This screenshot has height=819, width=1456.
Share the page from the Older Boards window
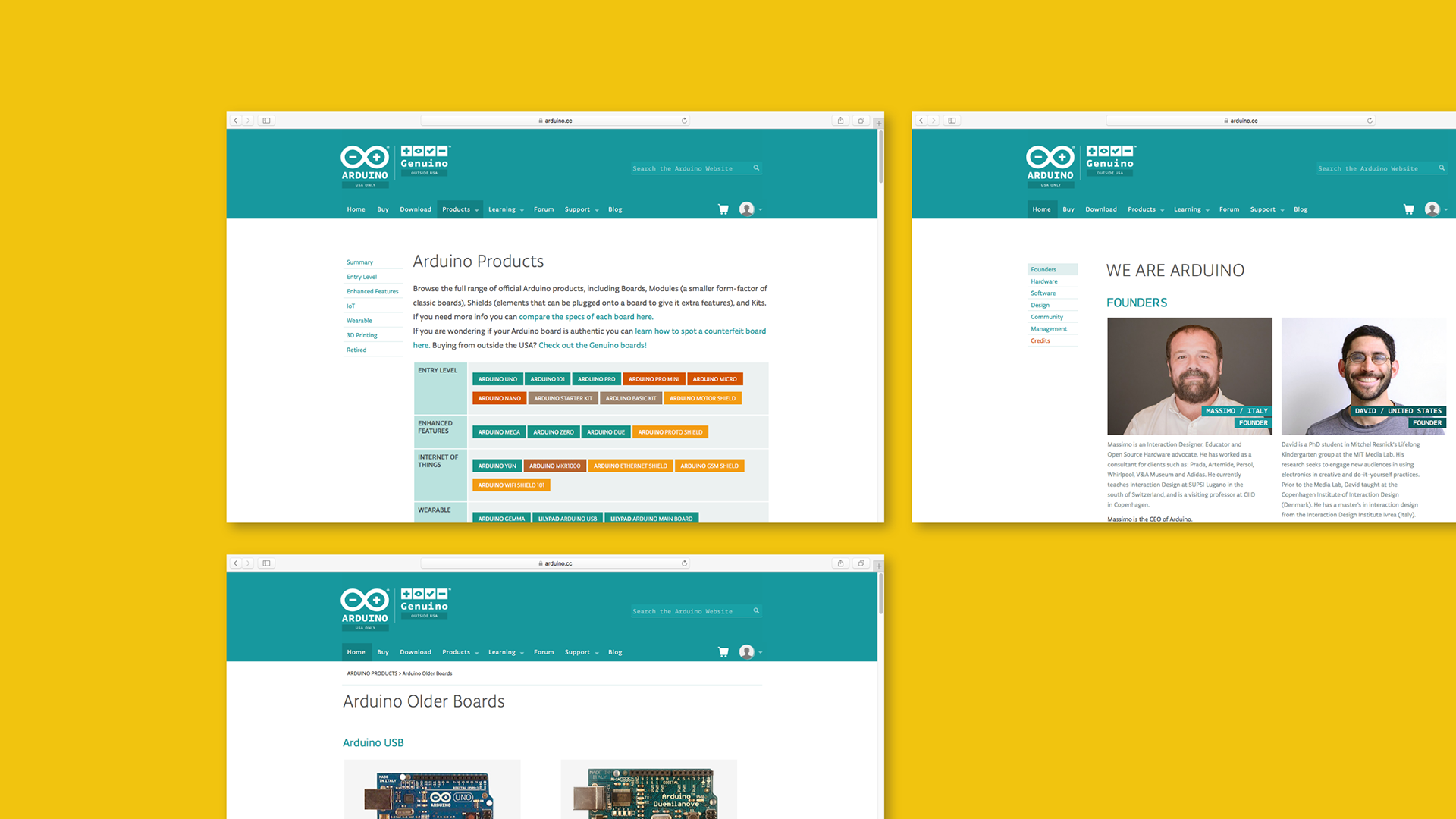tap(840, 563)
